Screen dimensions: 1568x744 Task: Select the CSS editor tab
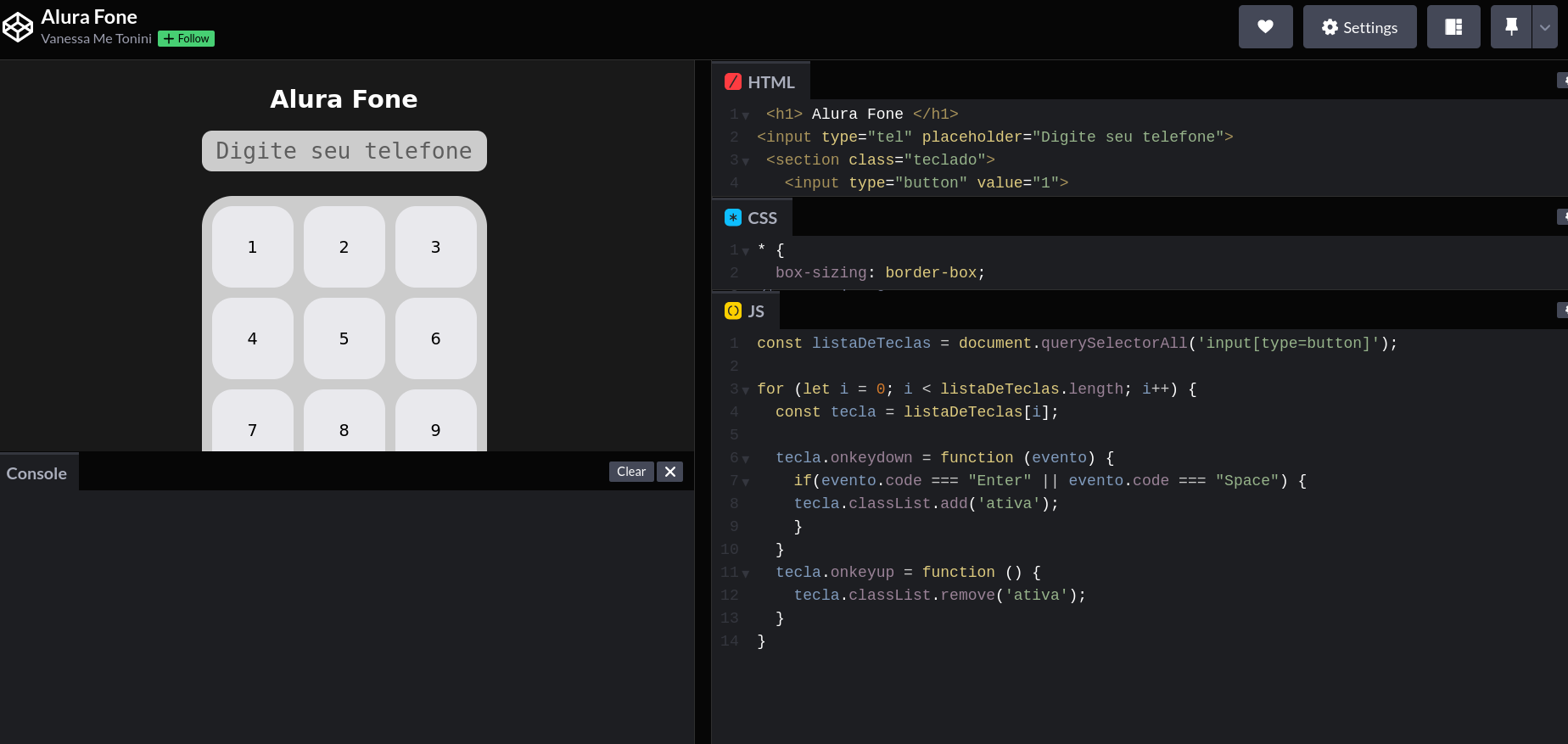click(x=752, y=218)
